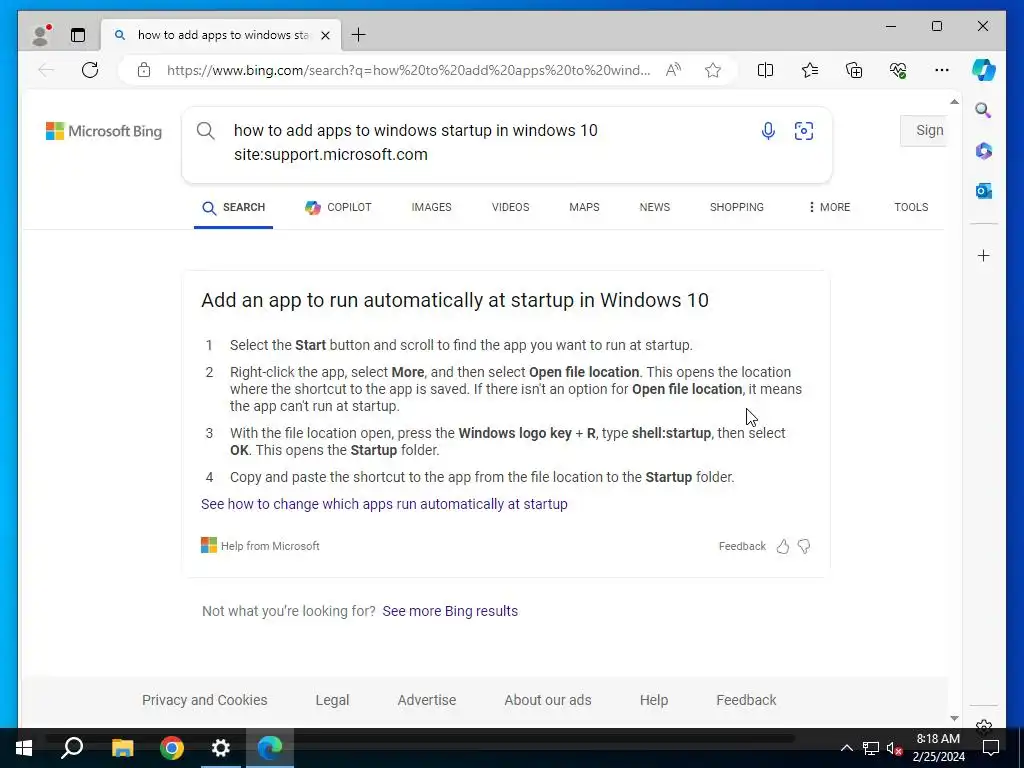Open the sidebar Search tool
Screen dimensions: 1024x768
tap(984, 110)
